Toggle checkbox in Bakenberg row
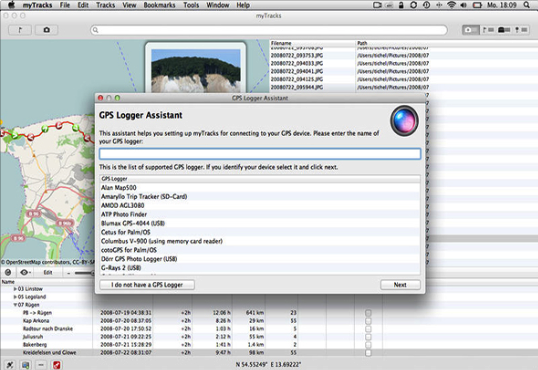This screenshot has height=370, width=538. (x=368, y=345)
